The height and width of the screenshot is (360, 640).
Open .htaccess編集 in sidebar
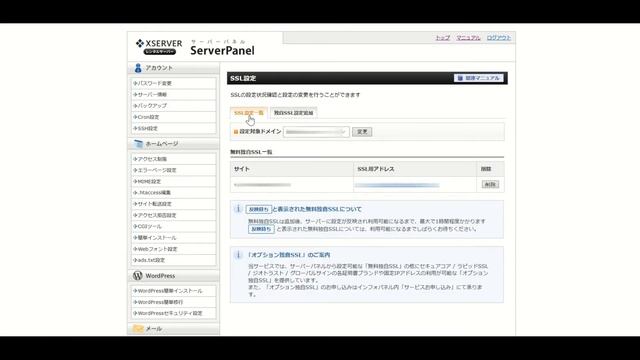click(x=173, y=193)
